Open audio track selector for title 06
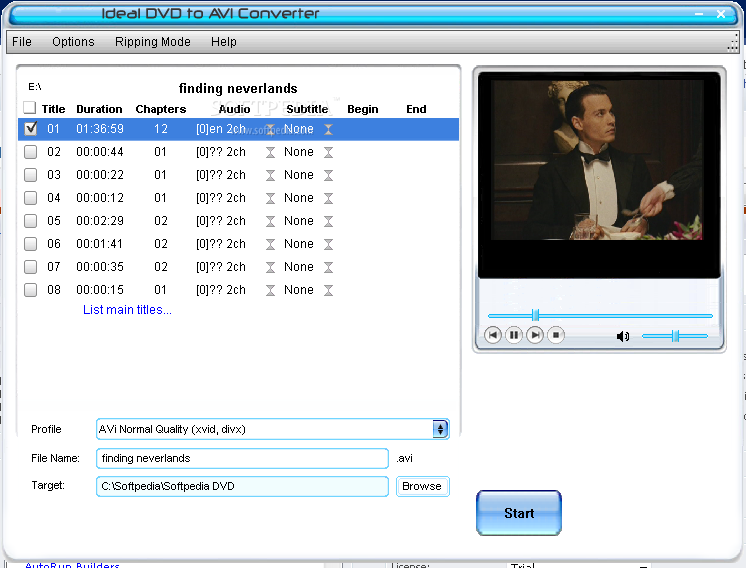This screenshot has width=746, height=568. pyautogui.click(x=270, y=244)
